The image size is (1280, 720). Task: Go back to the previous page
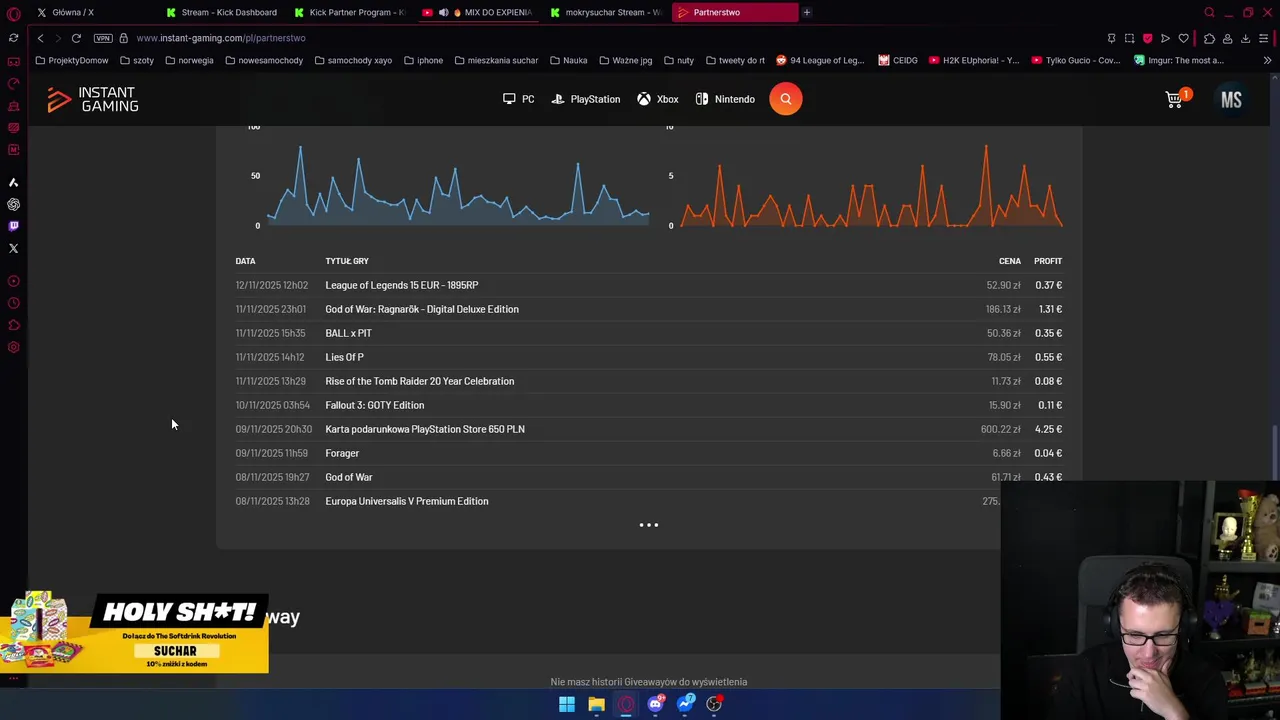click(x=40, y=38)
